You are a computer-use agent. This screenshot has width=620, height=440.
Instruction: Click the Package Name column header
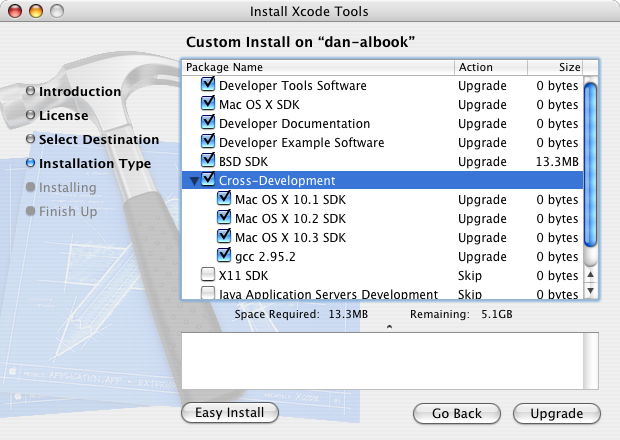317,67
